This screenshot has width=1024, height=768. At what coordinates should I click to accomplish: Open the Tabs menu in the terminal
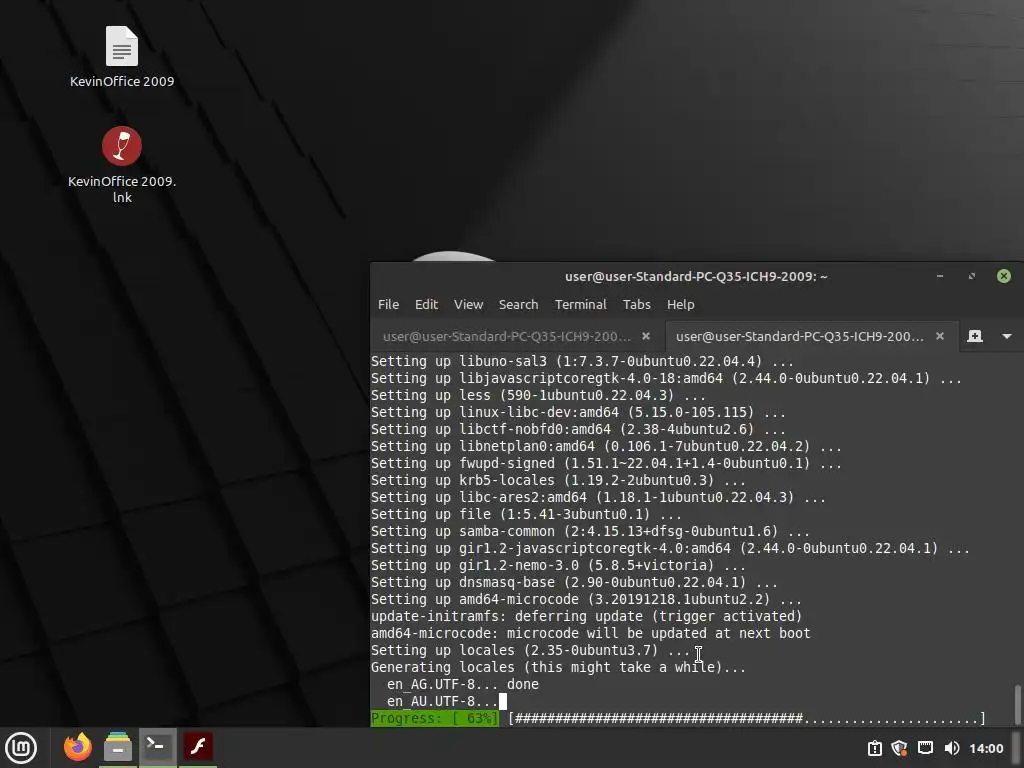(636, 304)
